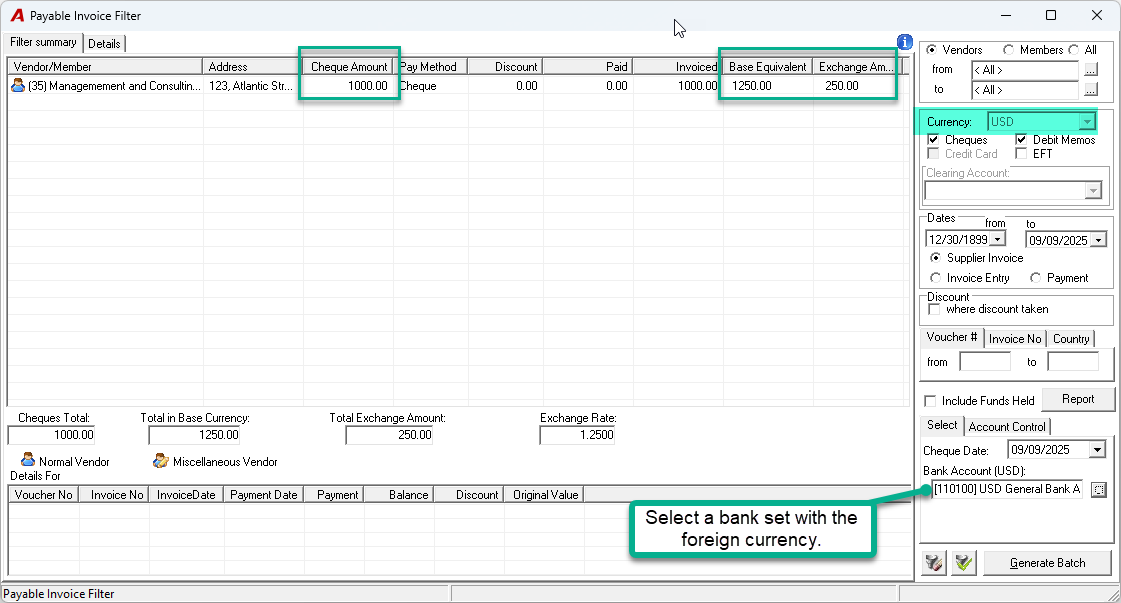
Task: Open the Cheque Date picker arrow
Action: [1097, 450]
